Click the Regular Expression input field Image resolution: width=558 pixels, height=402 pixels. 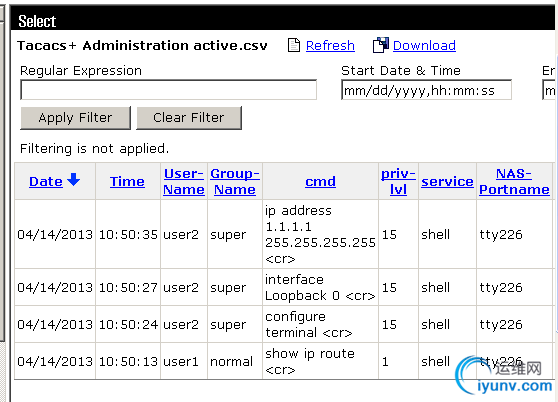point(169,90)
